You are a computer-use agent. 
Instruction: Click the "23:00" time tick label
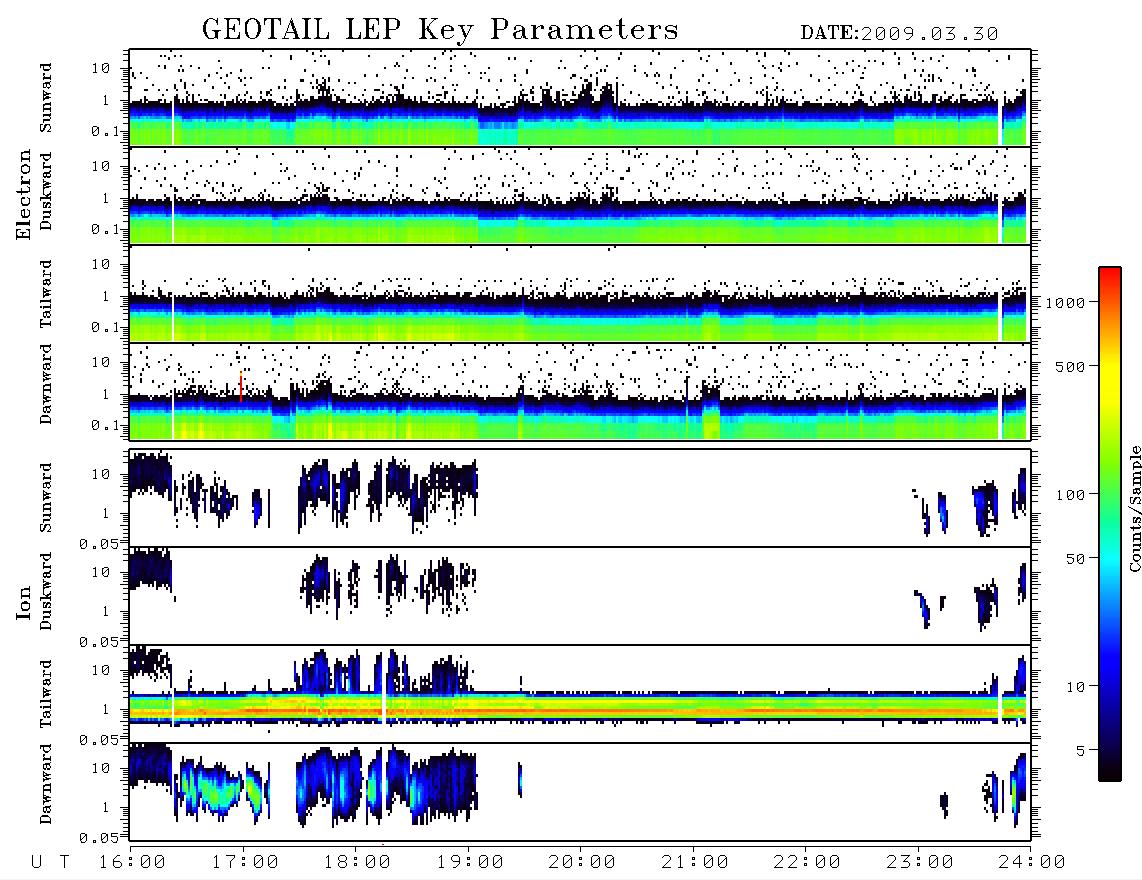[x=920, y=862]
